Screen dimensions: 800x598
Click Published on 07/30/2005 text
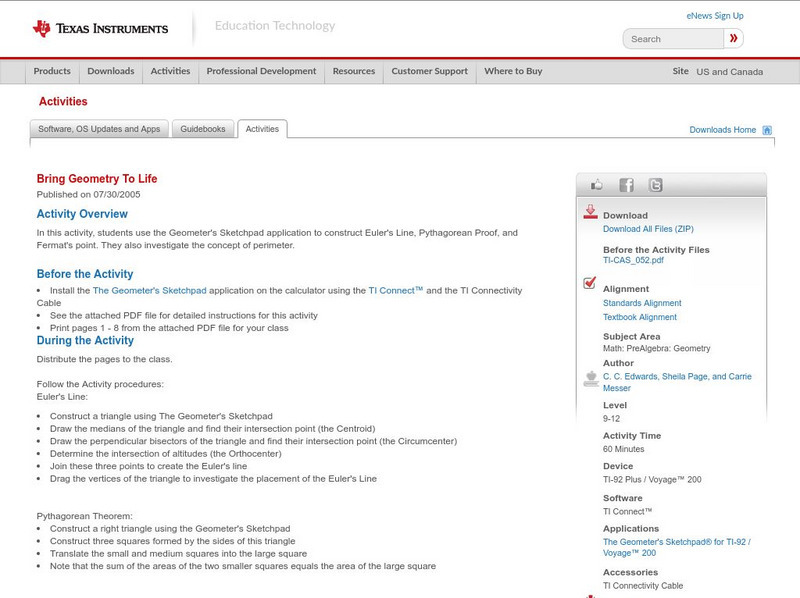(88, 194)
